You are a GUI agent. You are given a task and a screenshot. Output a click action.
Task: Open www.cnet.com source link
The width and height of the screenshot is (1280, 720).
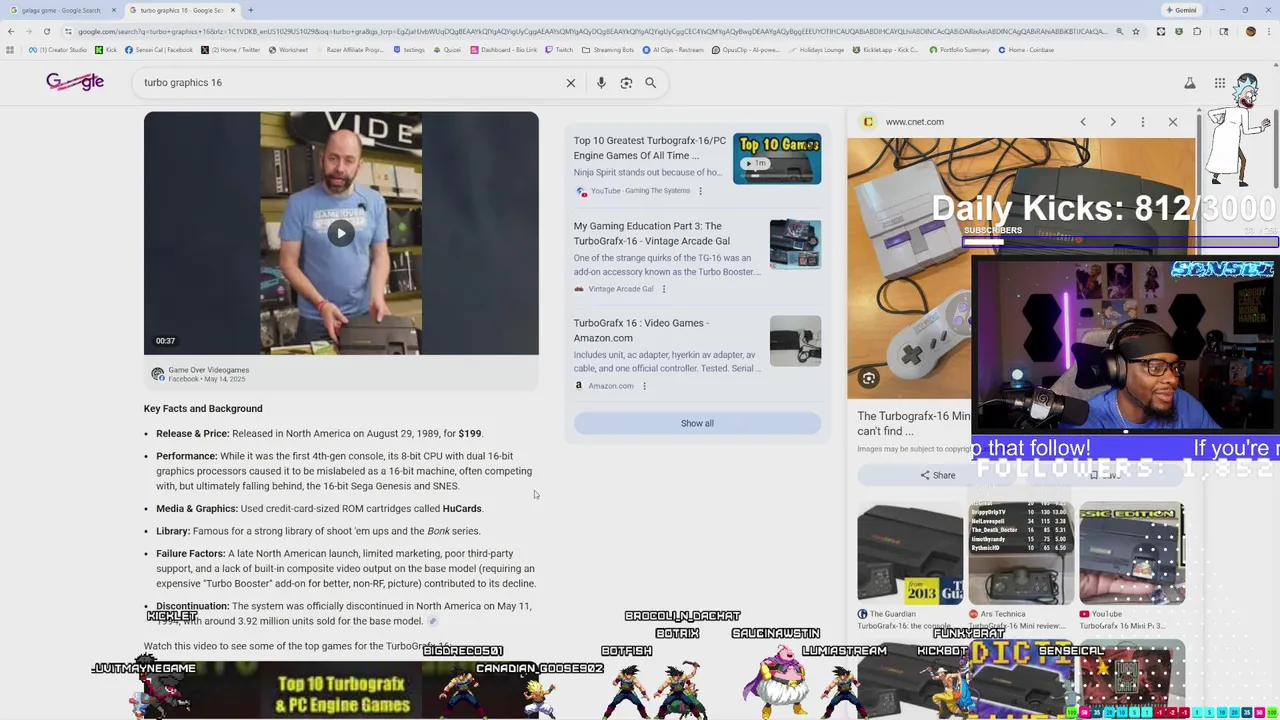pyautogui.click(x=914, y=122)
